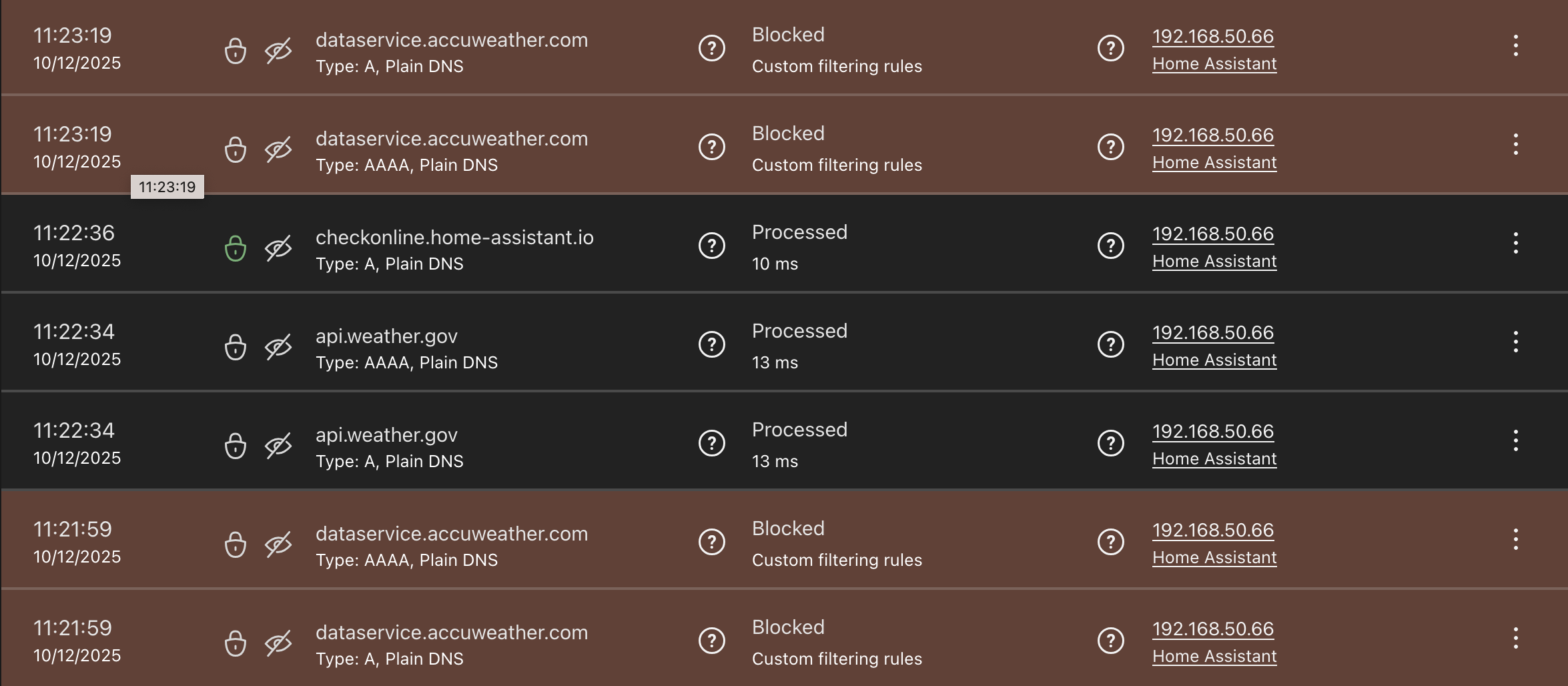Image resolution: width=1568 pixels, height=686 pixels.
Task: Click lock icon on 11:21:59 AAAA accuweather row
Action: [x=235, y=545]
